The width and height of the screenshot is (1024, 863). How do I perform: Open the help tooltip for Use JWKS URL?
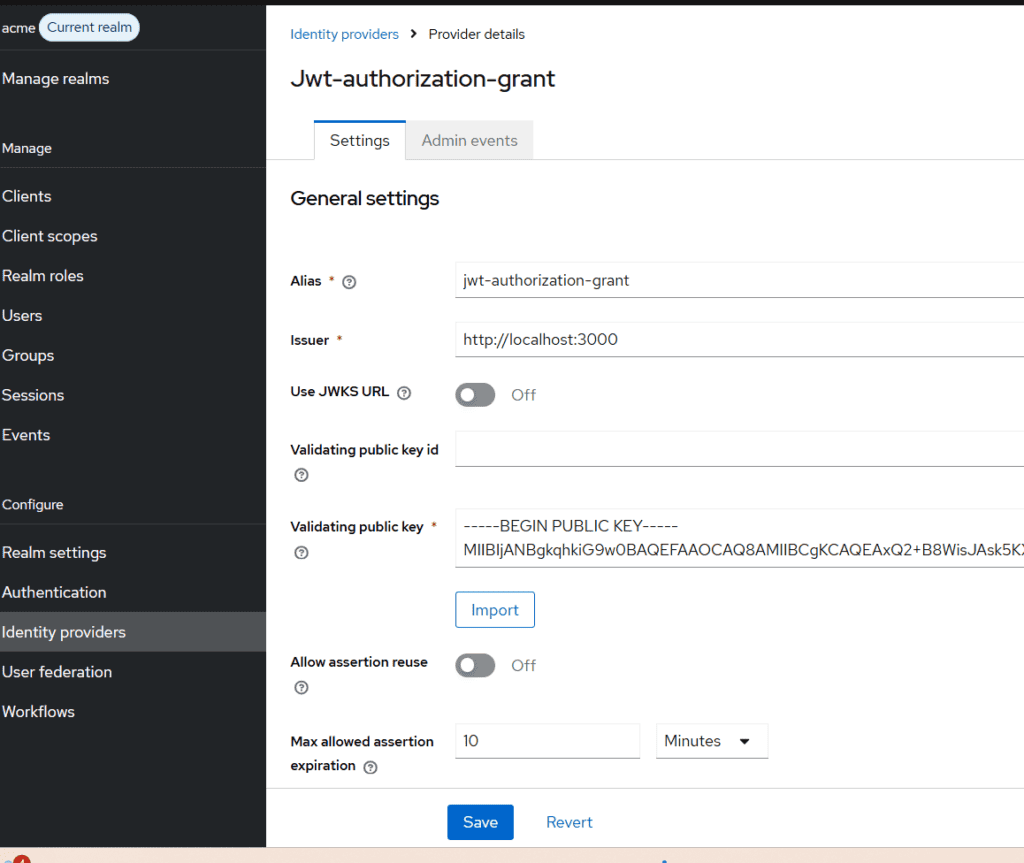(403, 393)
